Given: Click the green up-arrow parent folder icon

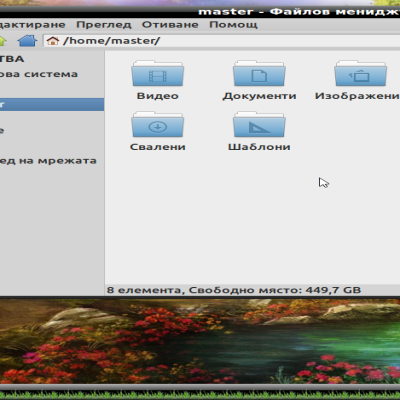Looking at the screenshot, I should [3, 41].
